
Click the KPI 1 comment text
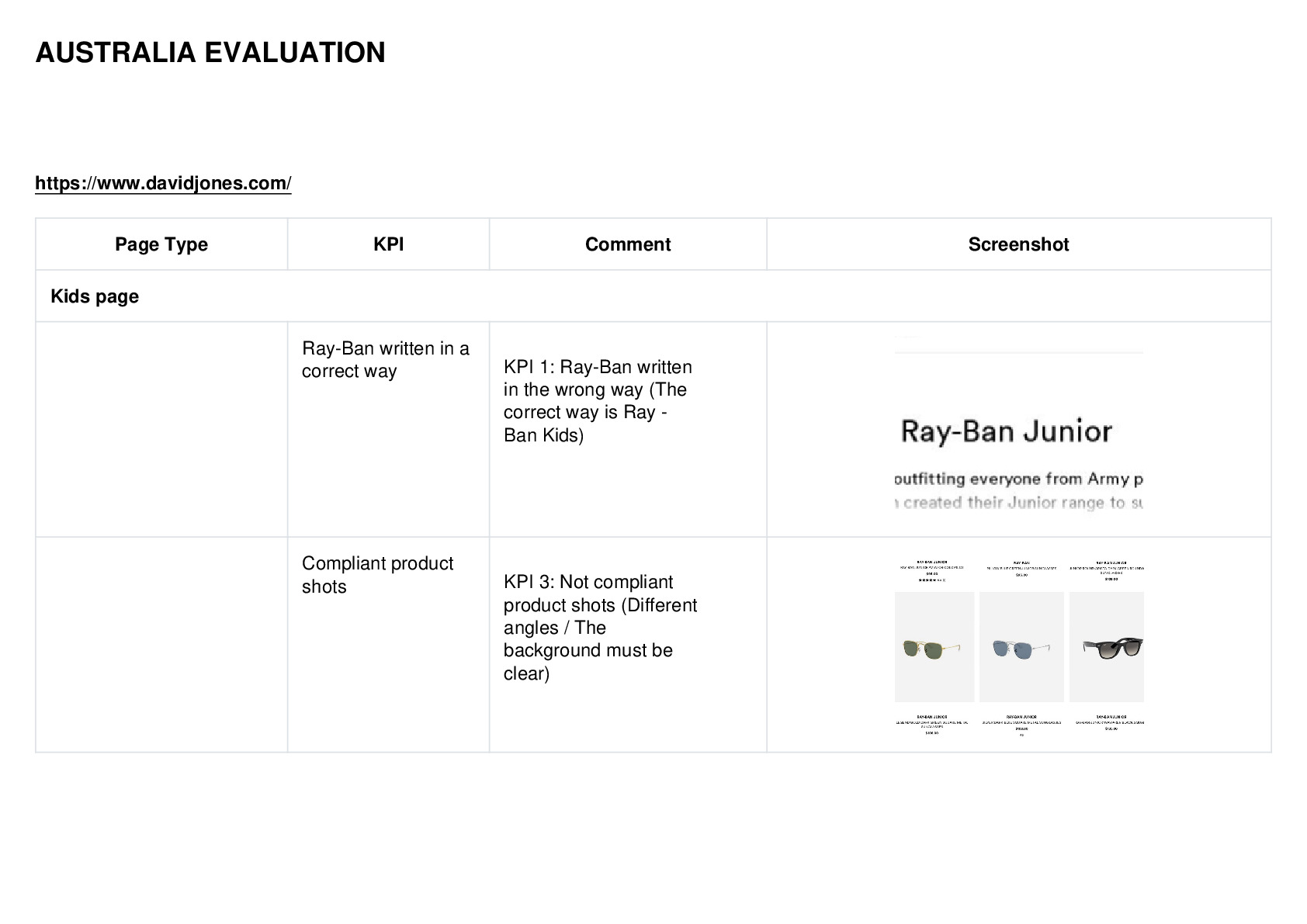[598, 401]
